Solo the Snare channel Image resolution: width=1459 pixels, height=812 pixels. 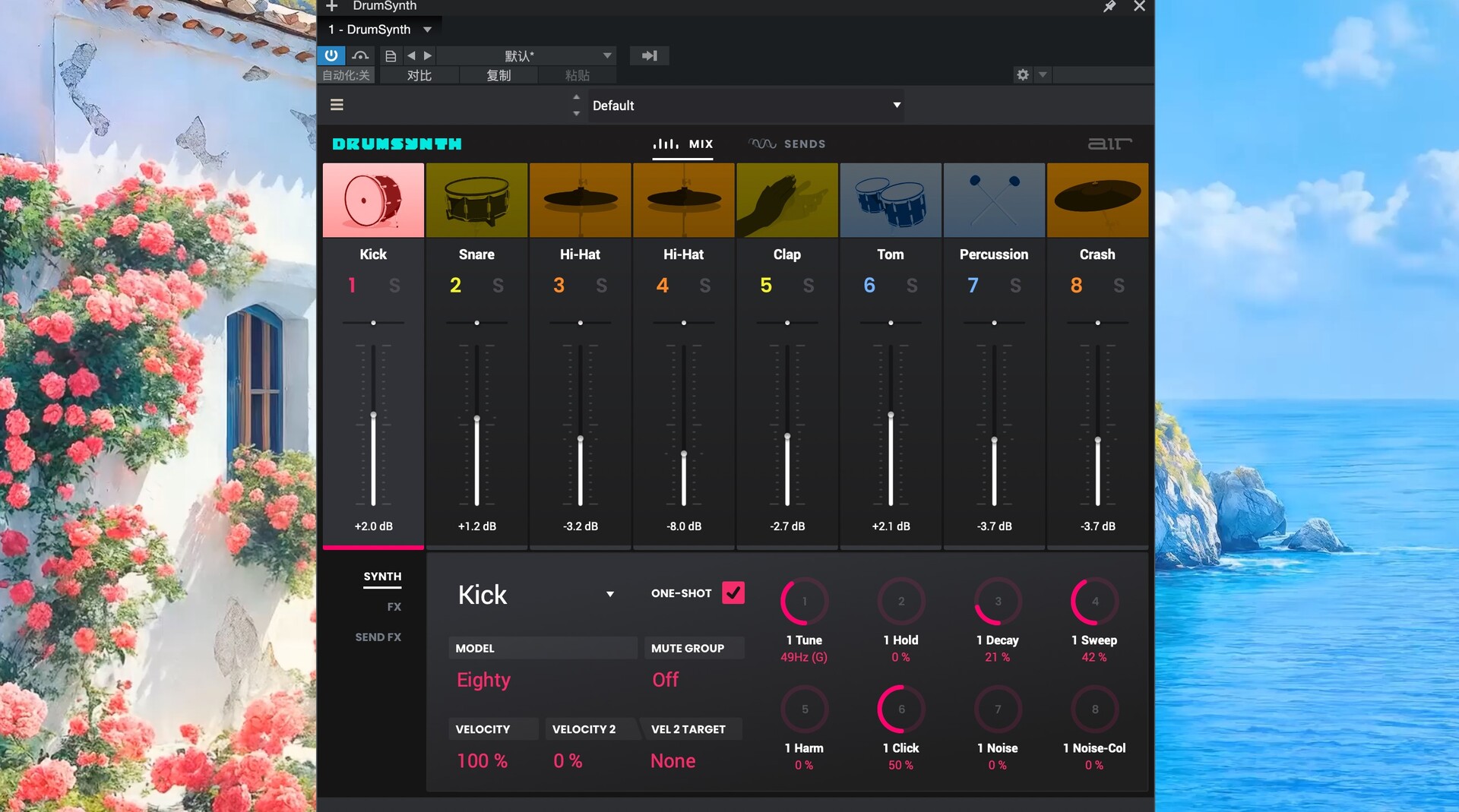point(498,286)
